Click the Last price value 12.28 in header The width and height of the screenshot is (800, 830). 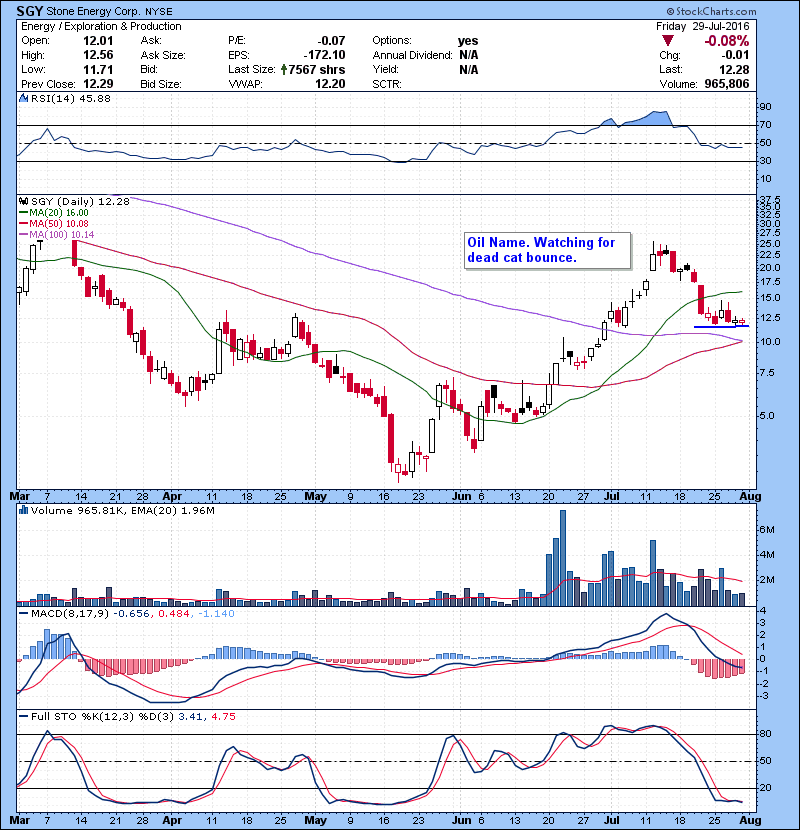coord(734,69)
